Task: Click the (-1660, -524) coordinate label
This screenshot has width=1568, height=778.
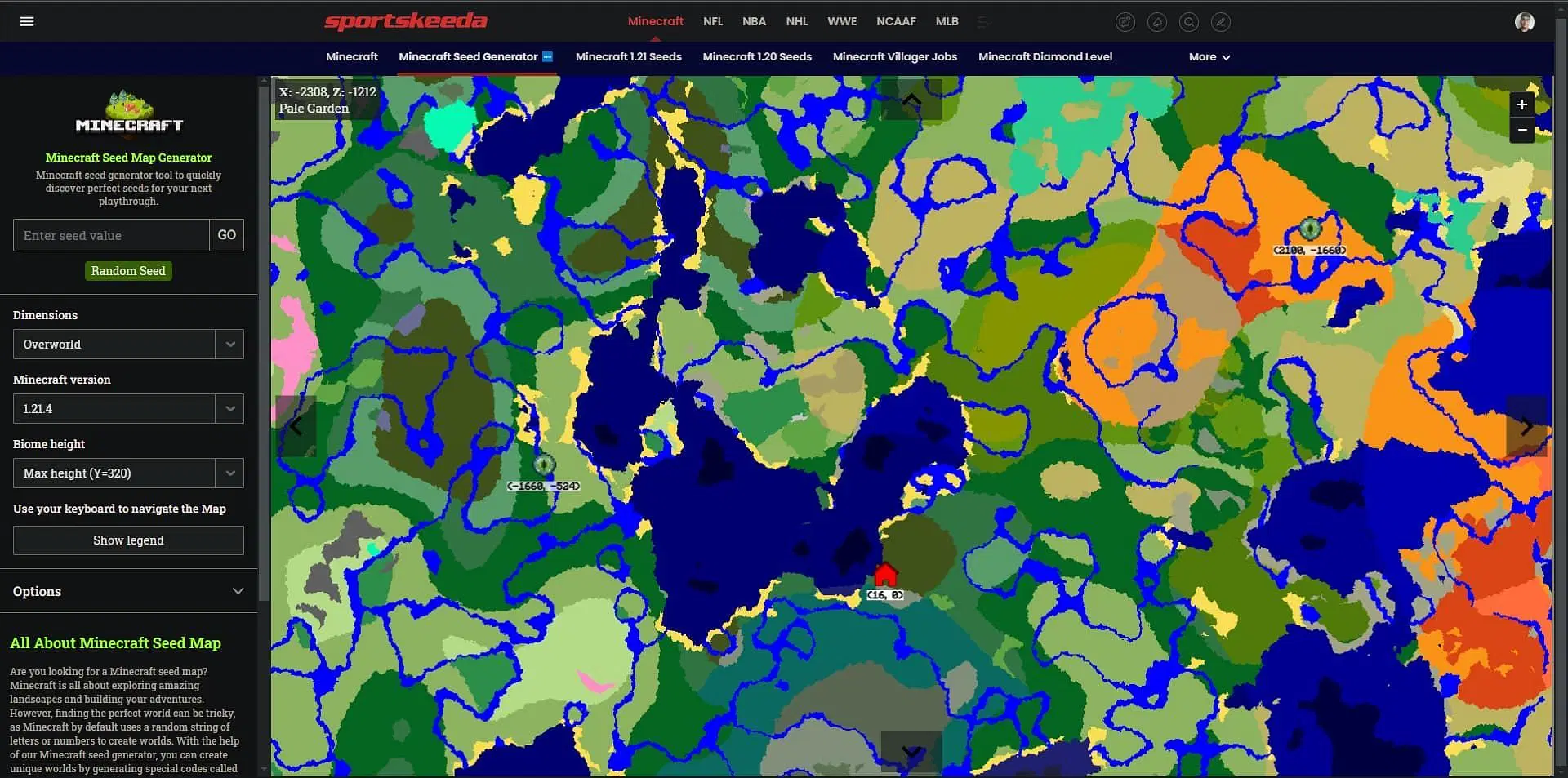Action: (x=544, y=486)
